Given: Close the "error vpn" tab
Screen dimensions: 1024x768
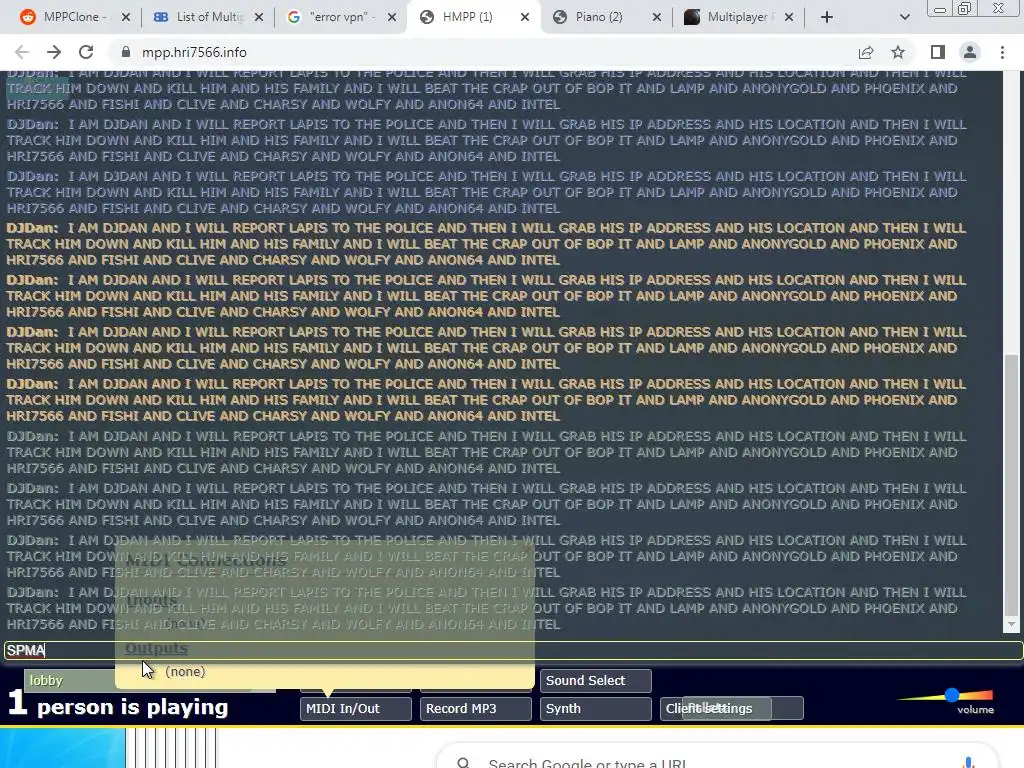Looking at the screenshot, I should tap(392, 17).
